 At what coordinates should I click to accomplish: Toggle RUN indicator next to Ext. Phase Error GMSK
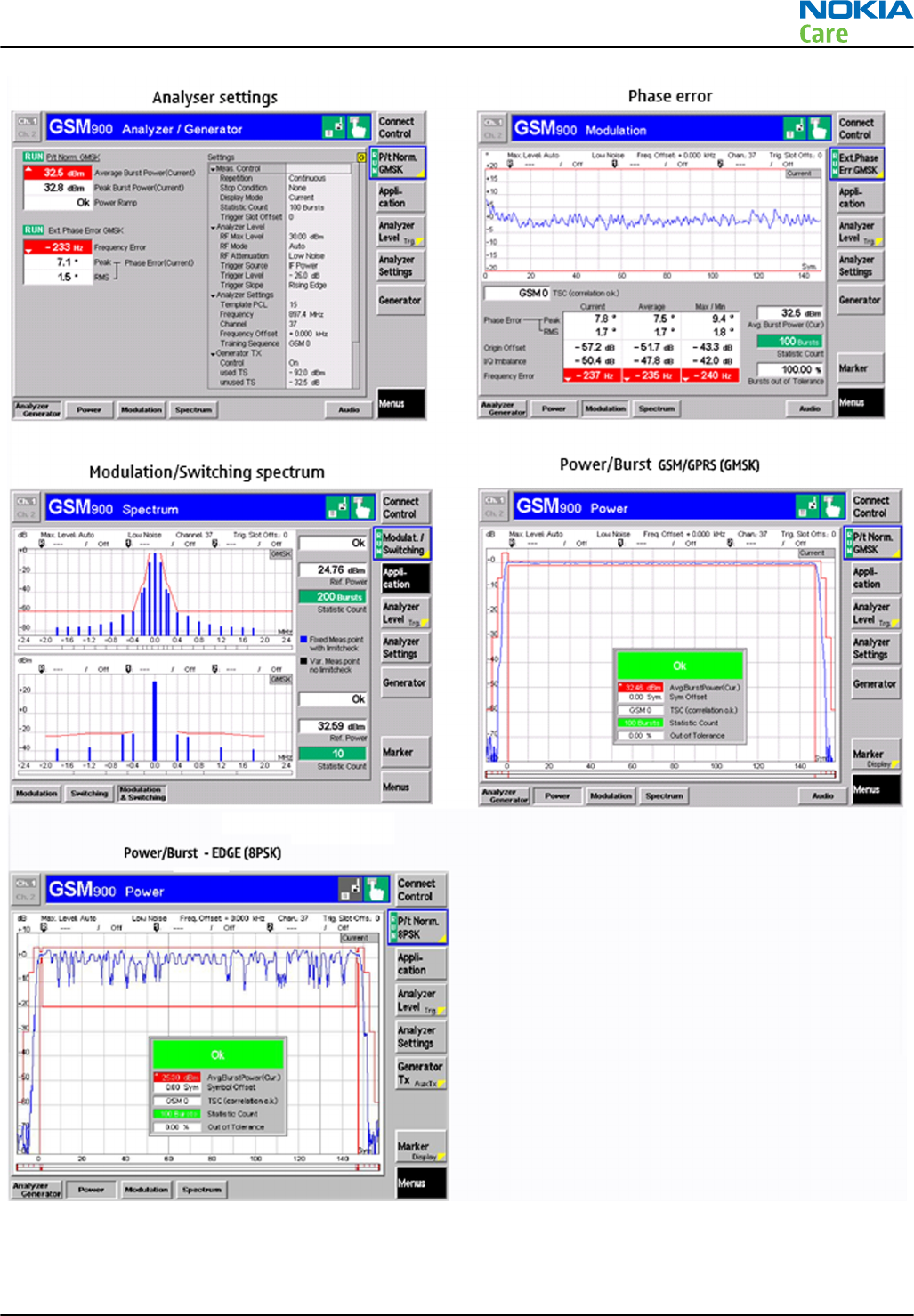click(x=34, y=230)
